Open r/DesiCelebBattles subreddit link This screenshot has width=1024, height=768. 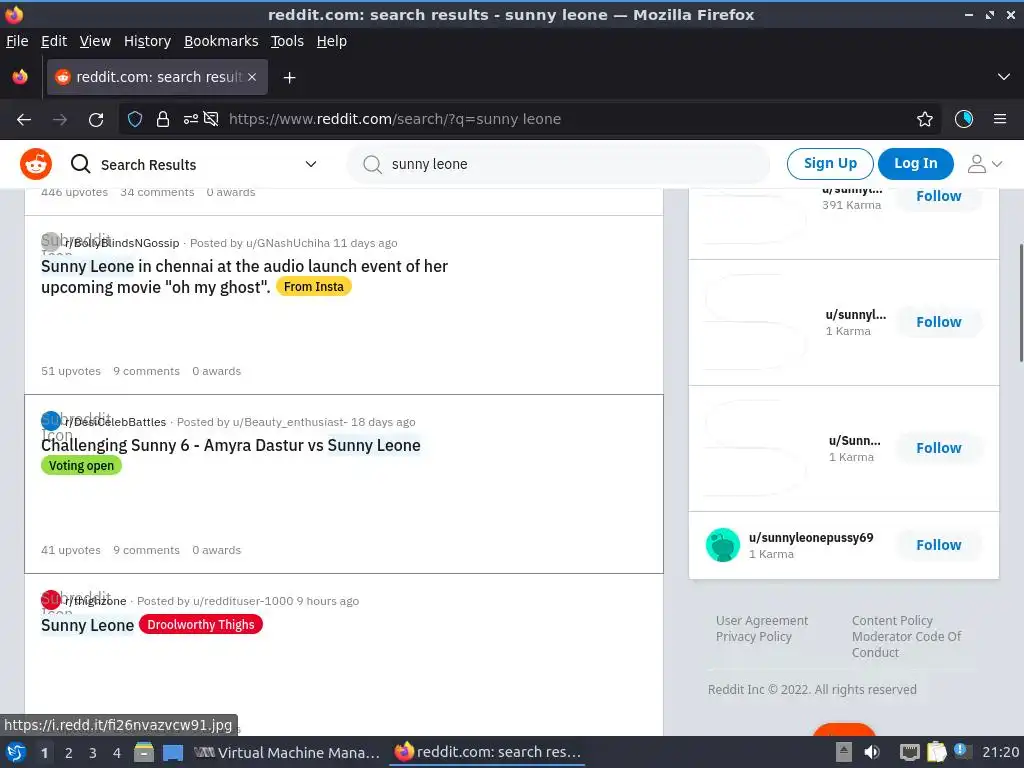pyautogui.click(x=116, y=422)
